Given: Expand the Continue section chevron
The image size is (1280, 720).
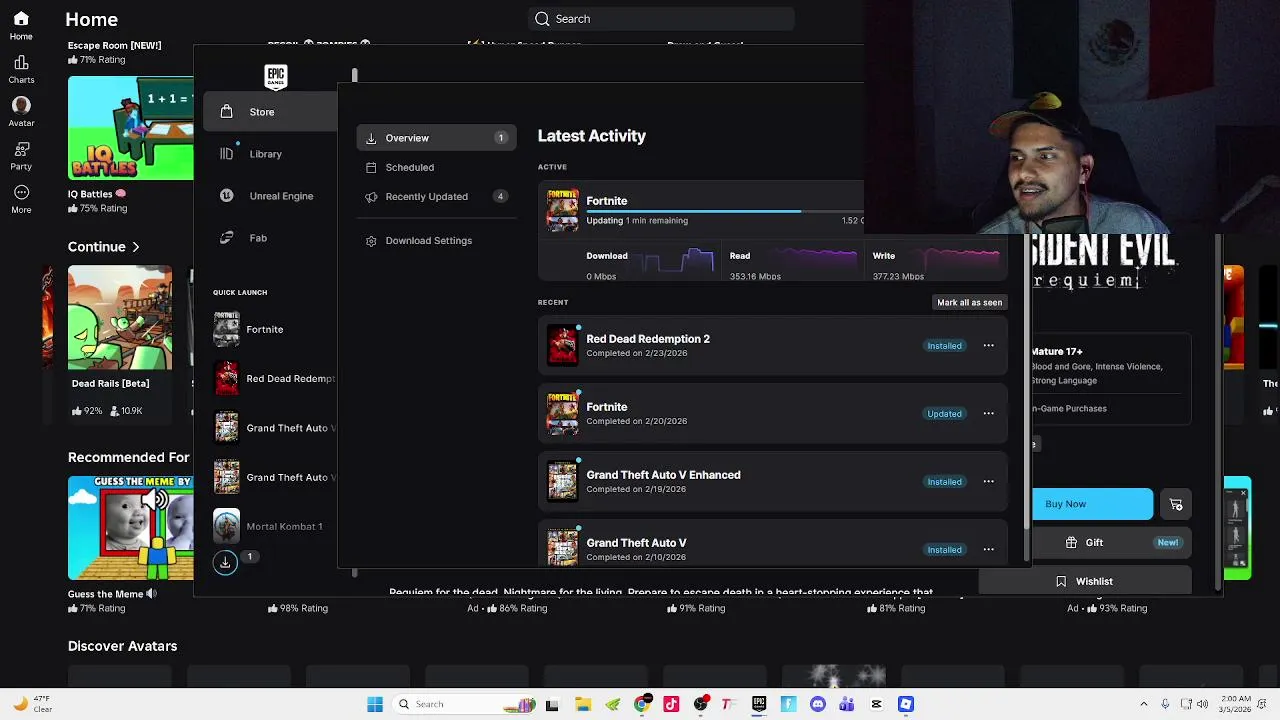Looking at the screenshot, I should click(x=135, y=247).
